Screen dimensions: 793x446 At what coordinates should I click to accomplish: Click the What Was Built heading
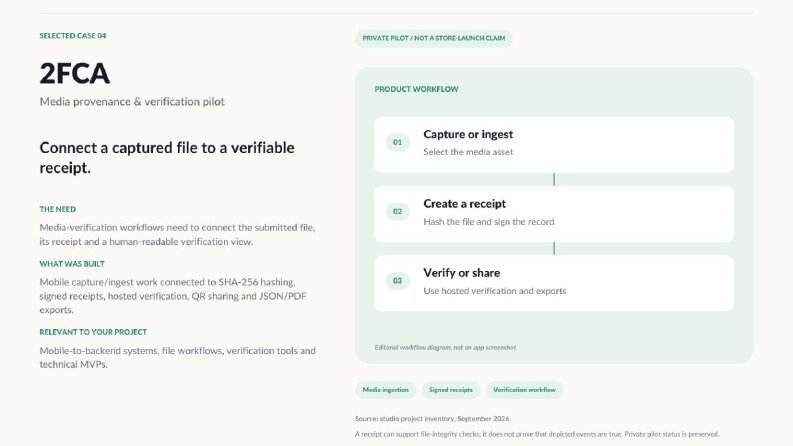pyautogui.click(x=72, y=263)
